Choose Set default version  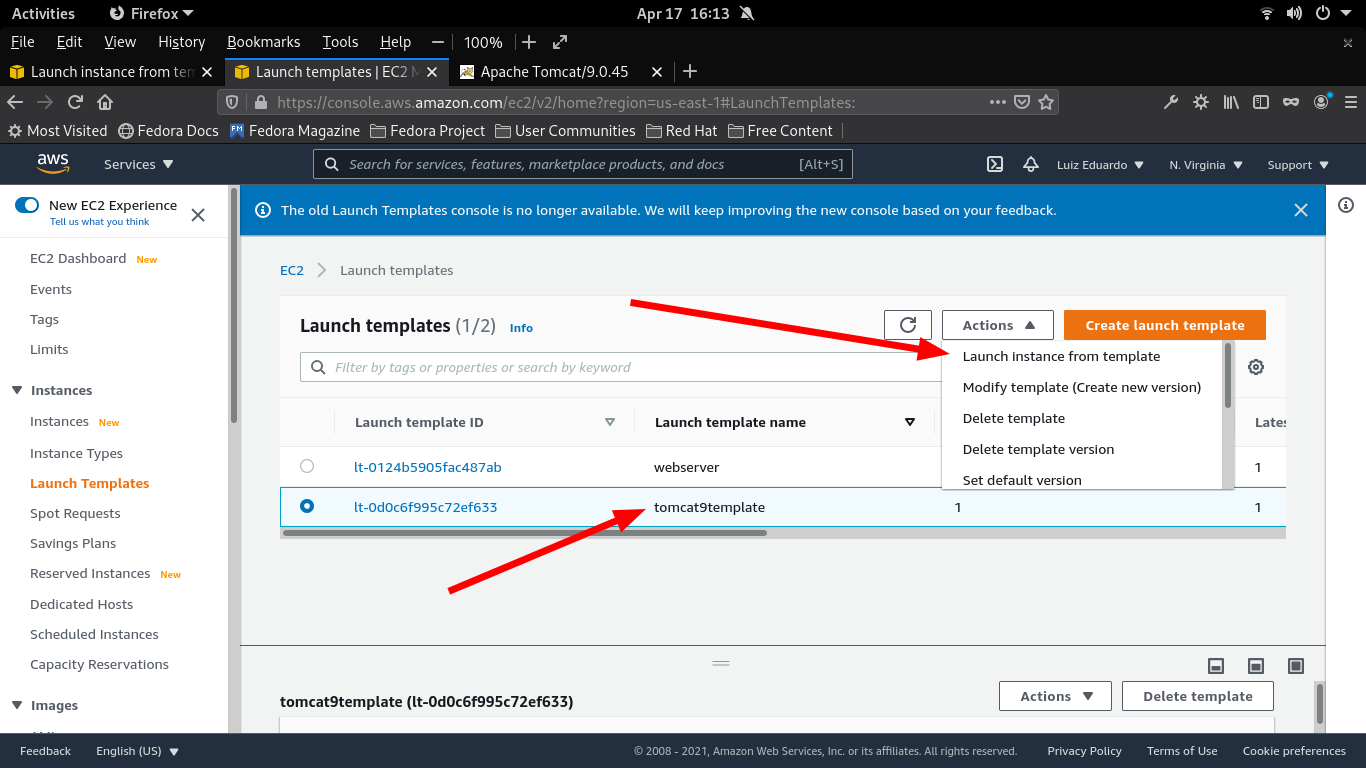tap(1022, 480)
